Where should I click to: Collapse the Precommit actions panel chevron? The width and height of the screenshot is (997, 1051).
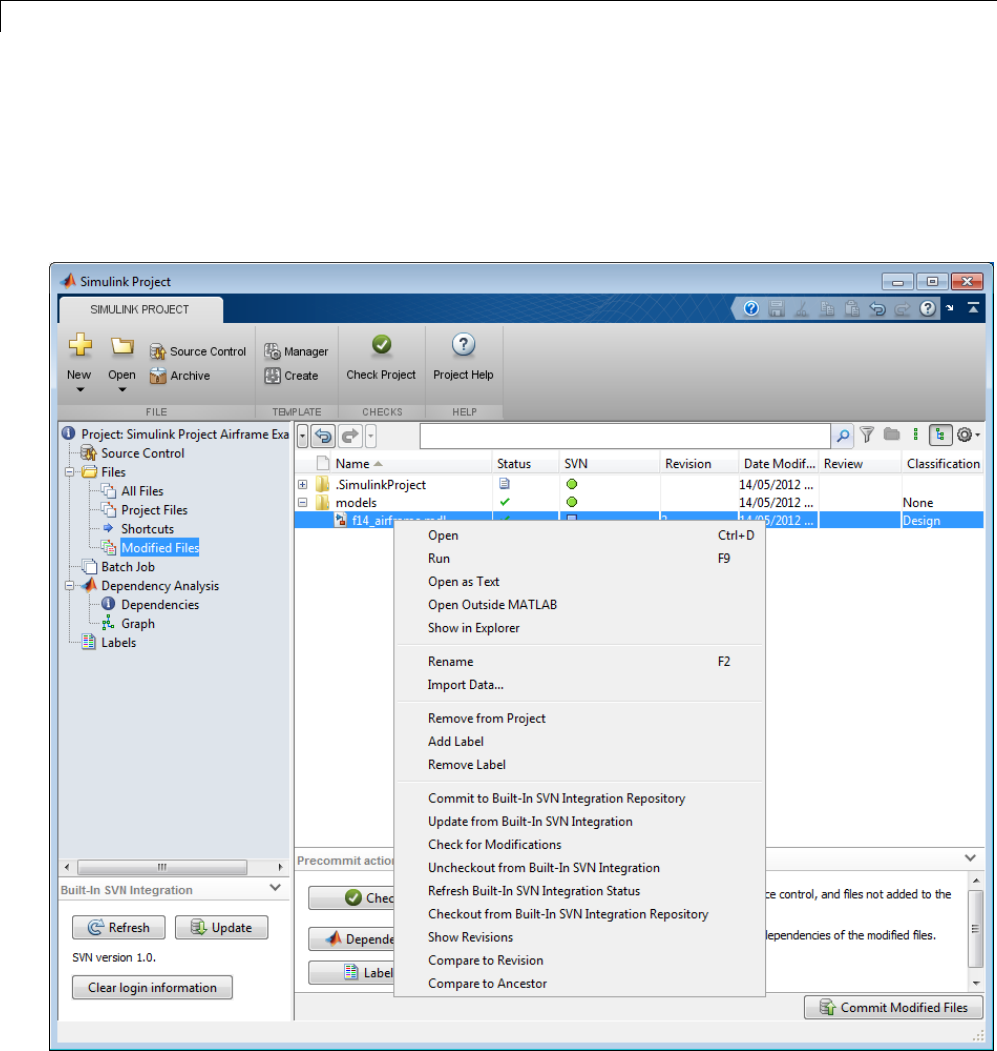point(970,858)
